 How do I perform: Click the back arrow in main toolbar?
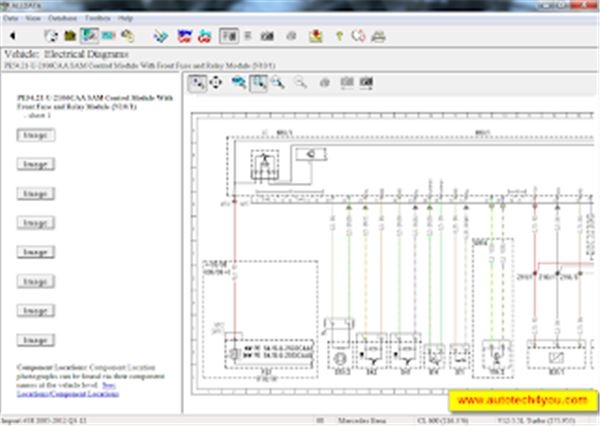click(12, 36)
